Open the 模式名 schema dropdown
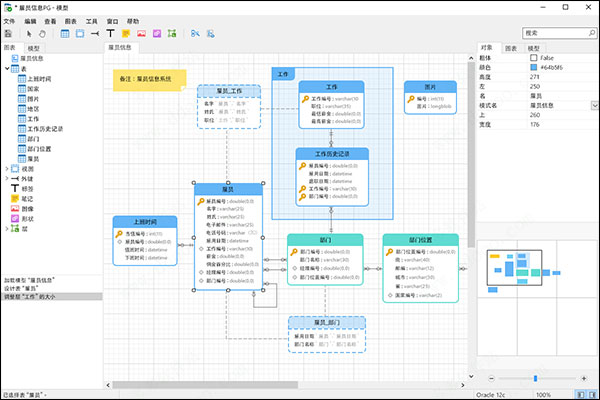This screenshot has width=600, height=400. pos(595,105)
